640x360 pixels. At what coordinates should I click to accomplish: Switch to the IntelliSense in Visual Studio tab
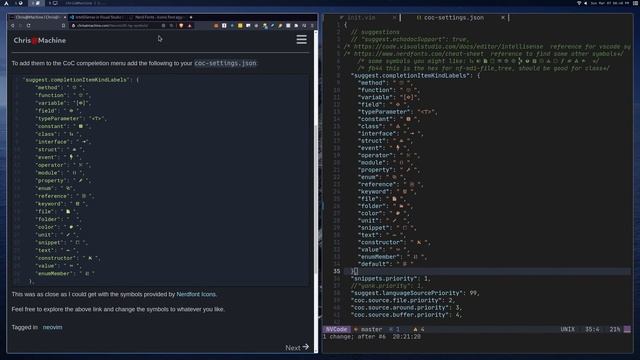98,17
